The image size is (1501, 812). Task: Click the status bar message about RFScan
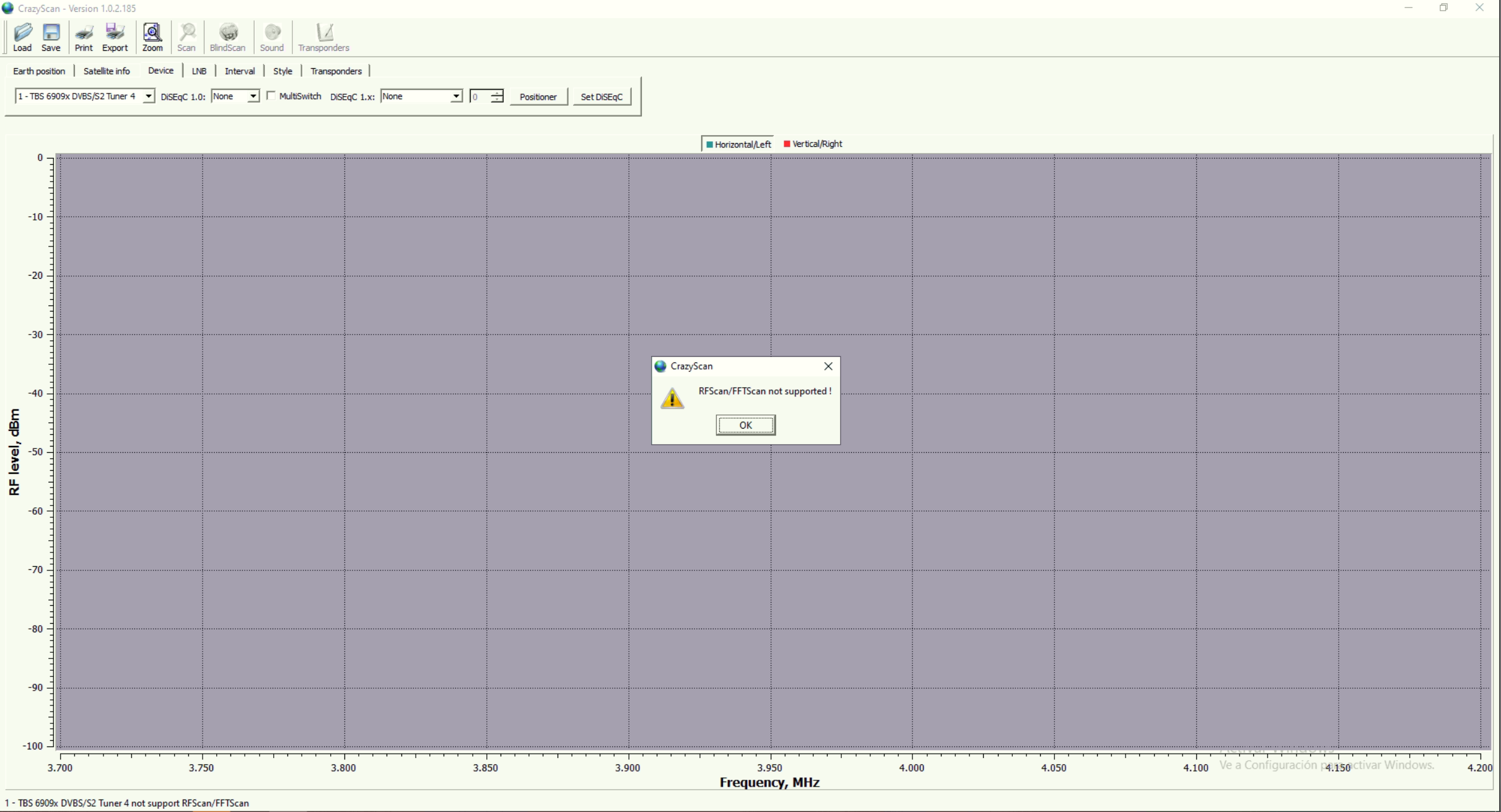coord(127,803)
